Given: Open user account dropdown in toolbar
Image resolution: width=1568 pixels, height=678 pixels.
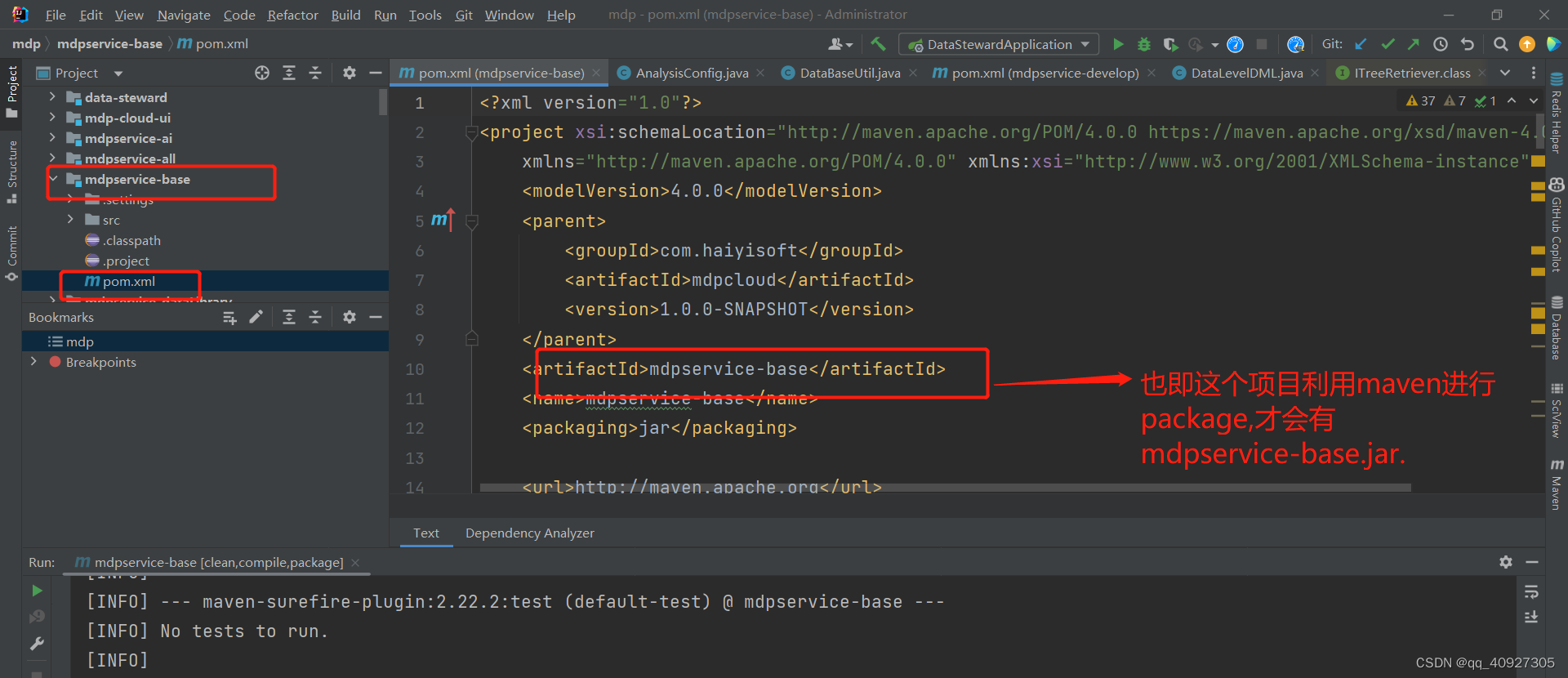Looking at the screenshot, I should point(840,44).
